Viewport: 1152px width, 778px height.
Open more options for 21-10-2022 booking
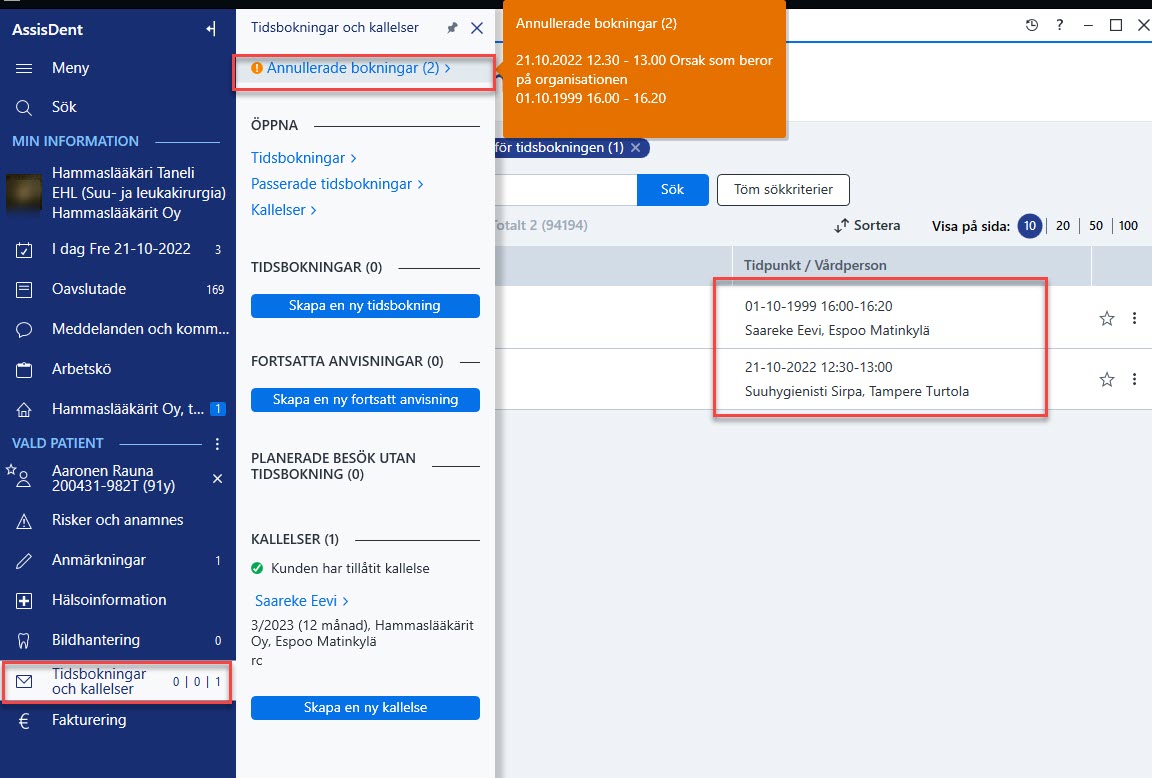point(1134,379)
